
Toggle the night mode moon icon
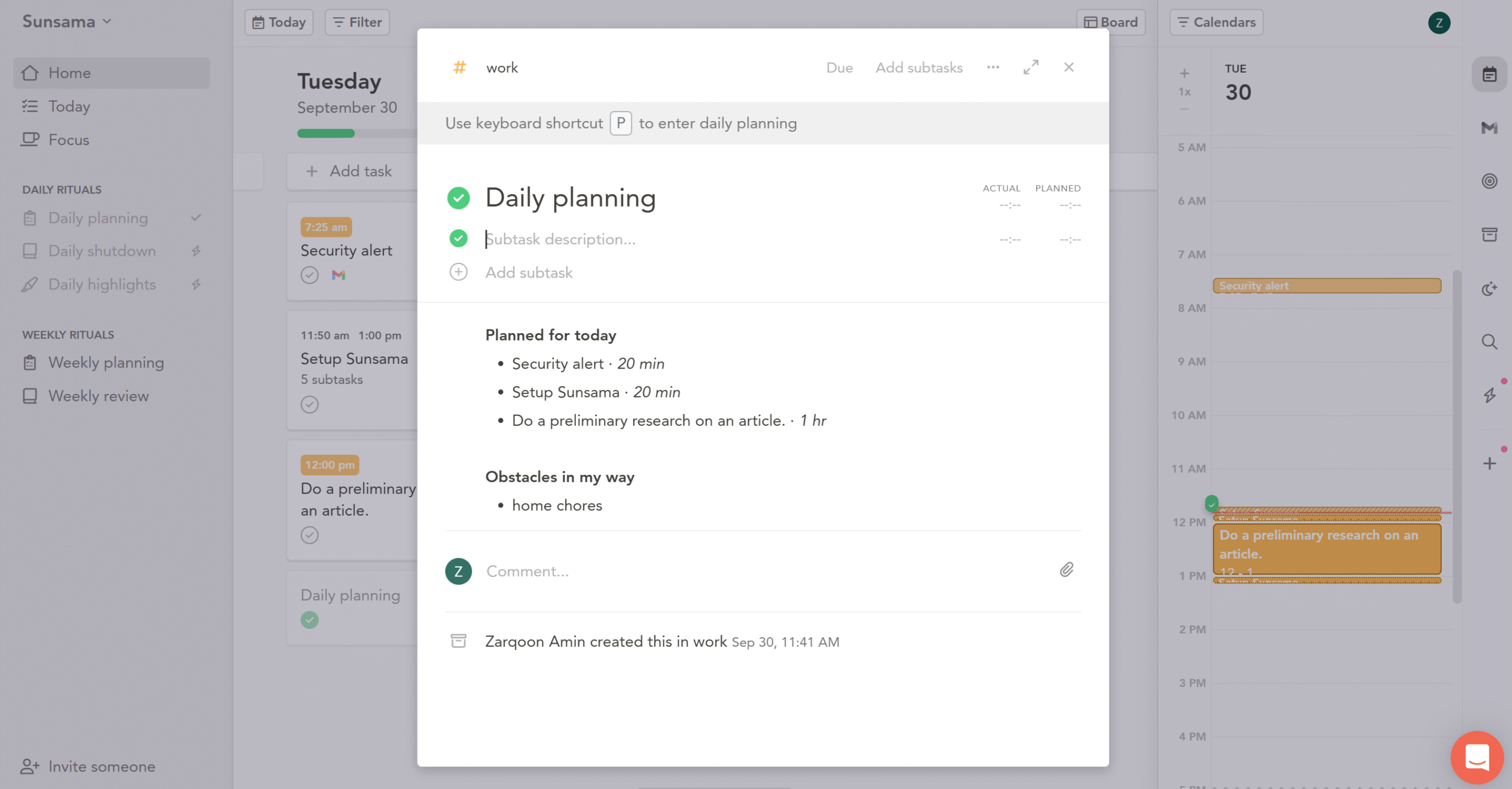1489,288
